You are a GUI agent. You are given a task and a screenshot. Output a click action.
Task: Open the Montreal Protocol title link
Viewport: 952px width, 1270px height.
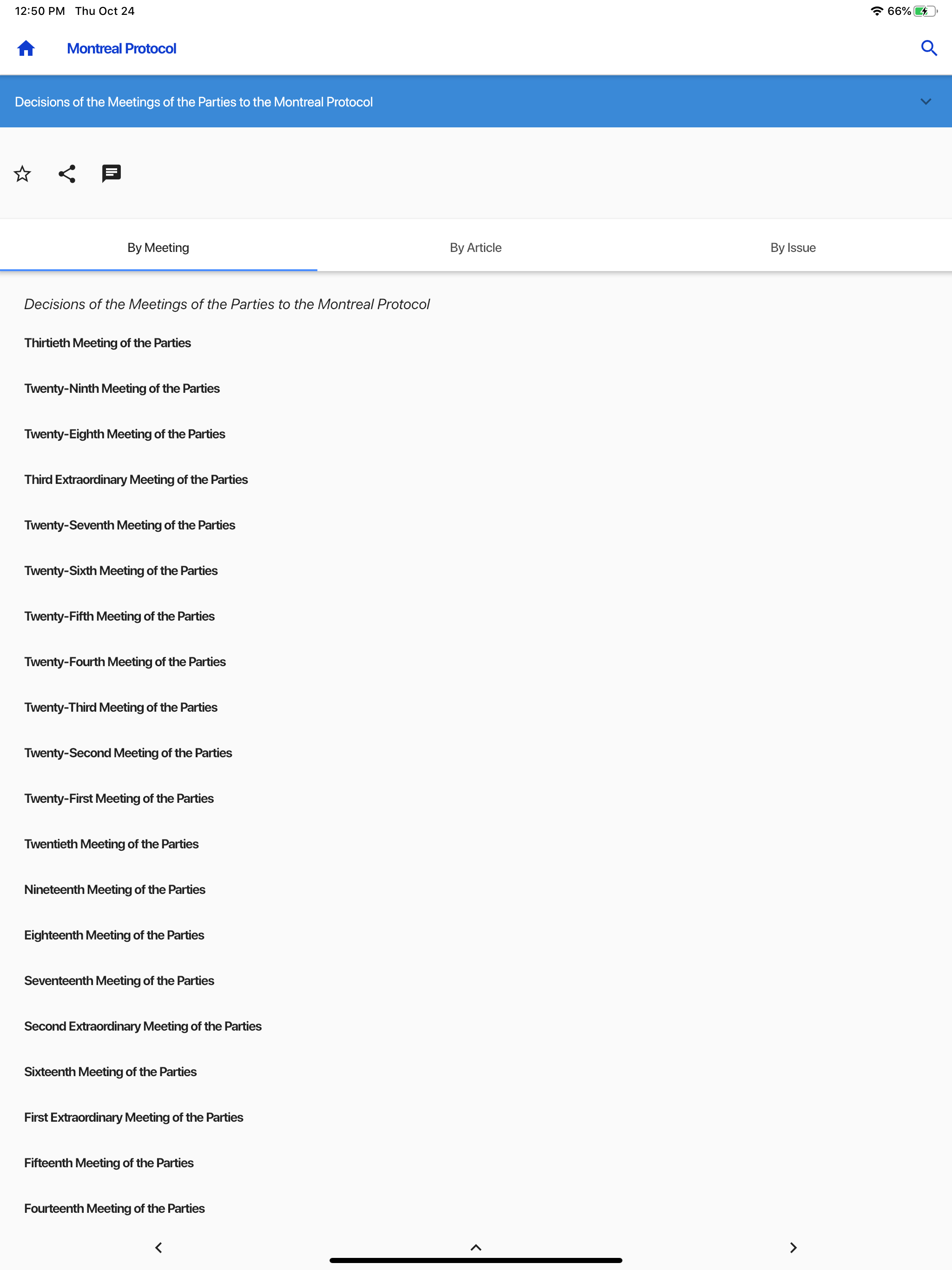click(122, 49)
